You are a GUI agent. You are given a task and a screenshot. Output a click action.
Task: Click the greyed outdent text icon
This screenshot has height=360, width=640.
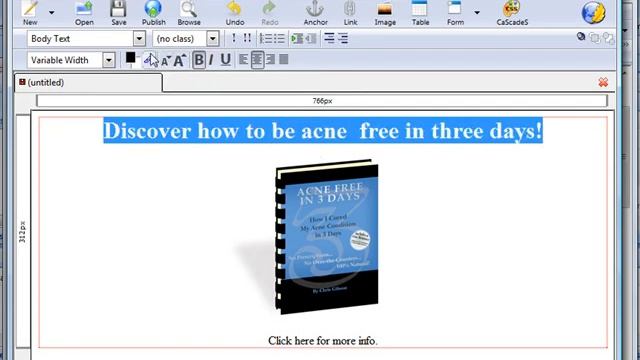tap(311, 39)
